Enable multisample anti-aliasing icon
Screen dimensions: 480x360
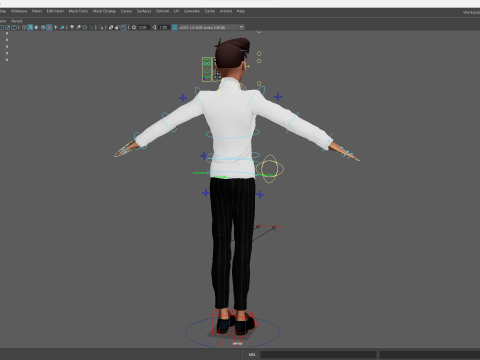[85, 27]
